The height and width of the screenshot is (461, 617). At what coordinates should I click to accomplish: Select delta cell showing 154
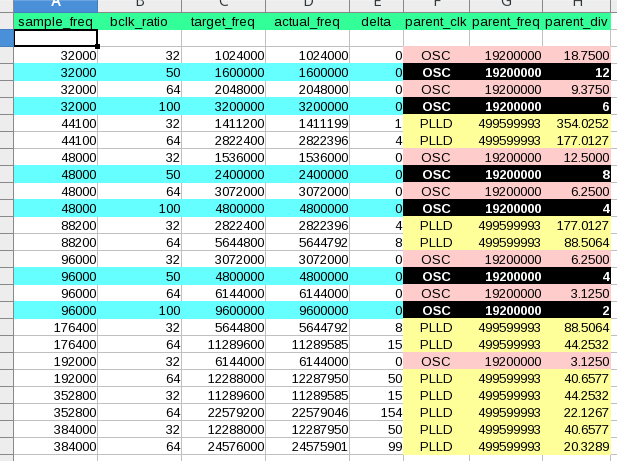click(376, 412)
